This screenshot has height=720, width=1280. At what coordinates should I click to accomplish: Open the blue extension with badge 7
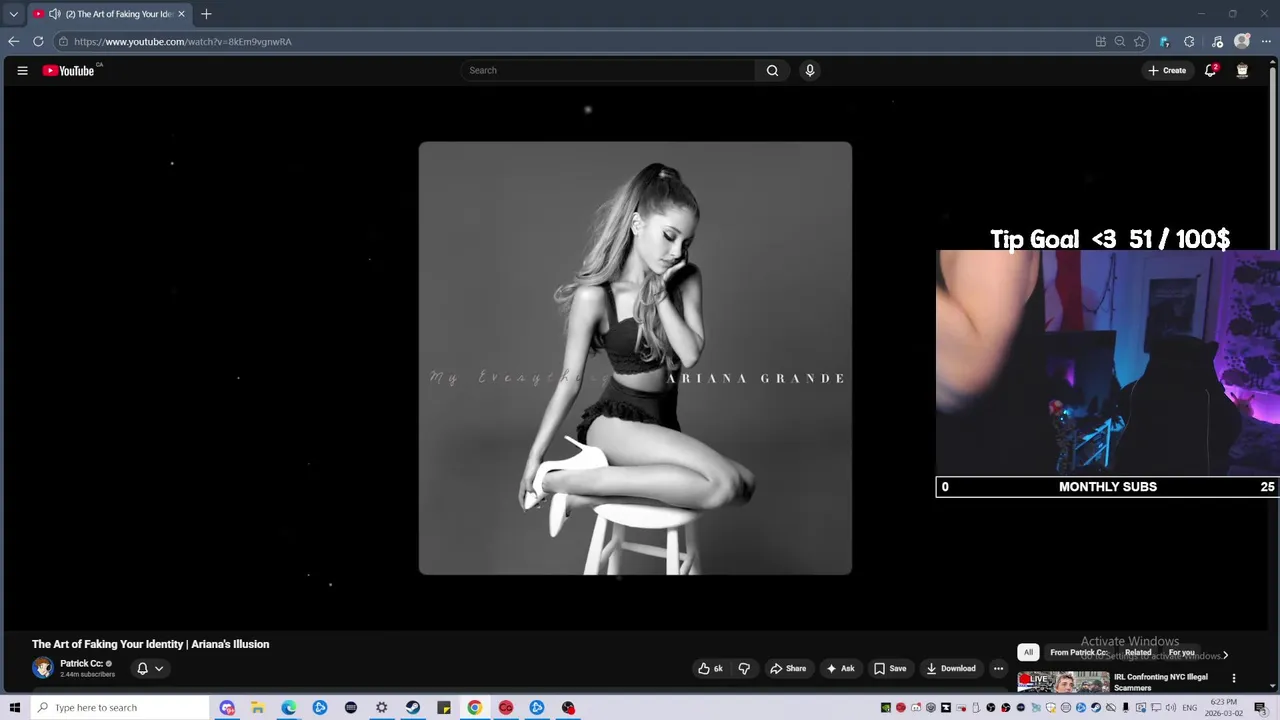[1164, 41]
